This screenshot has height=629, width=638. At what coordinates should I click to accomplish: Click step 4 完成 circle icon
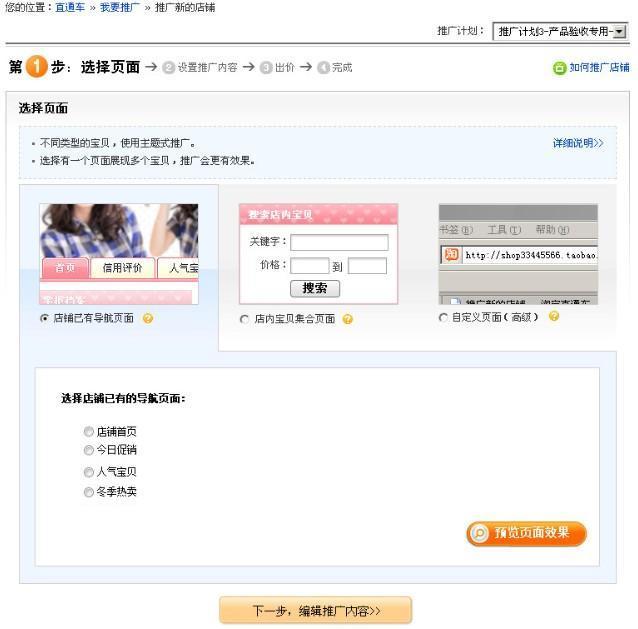coord(323,68)
